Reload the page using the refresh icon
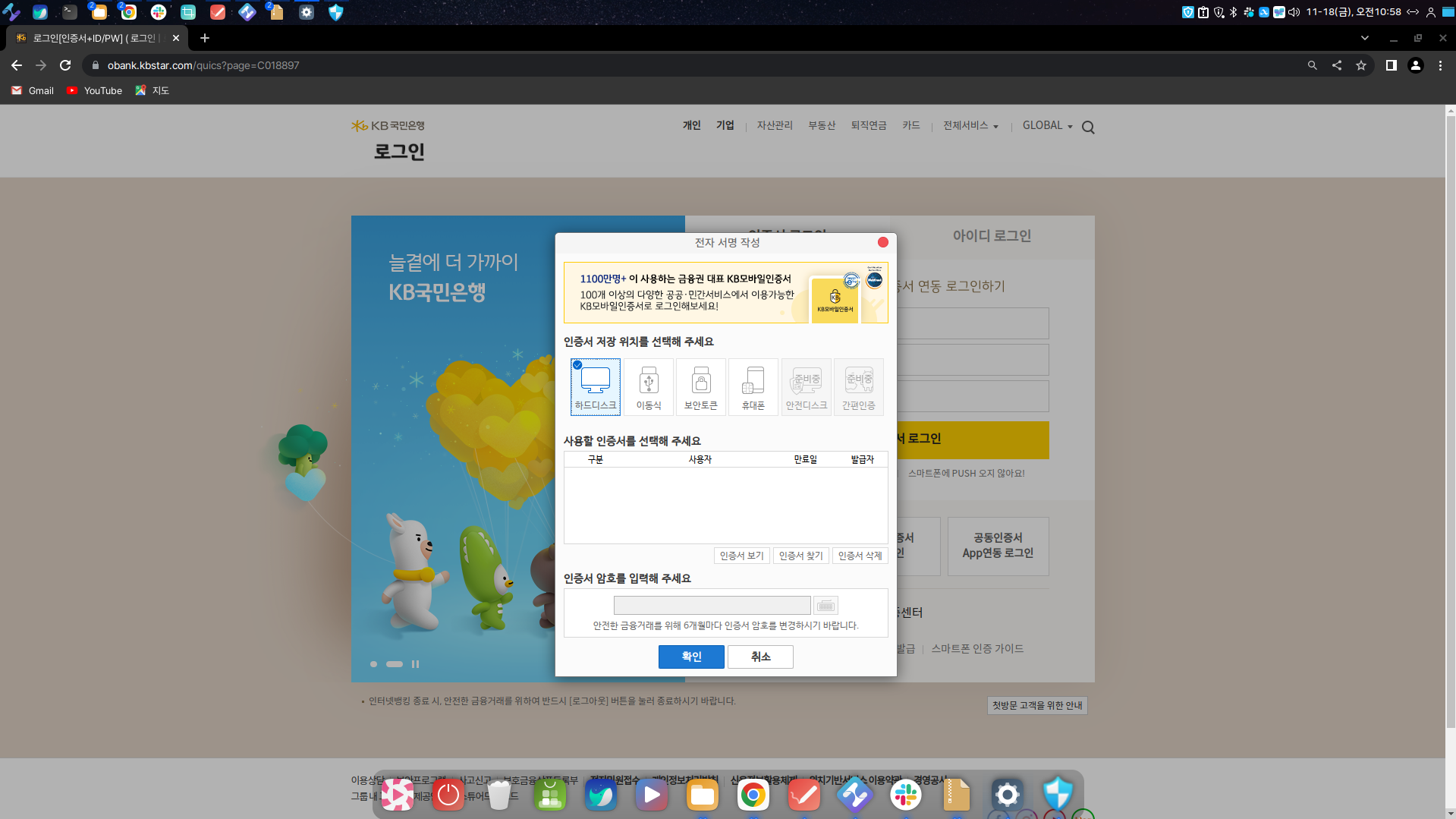 [65, 65]
